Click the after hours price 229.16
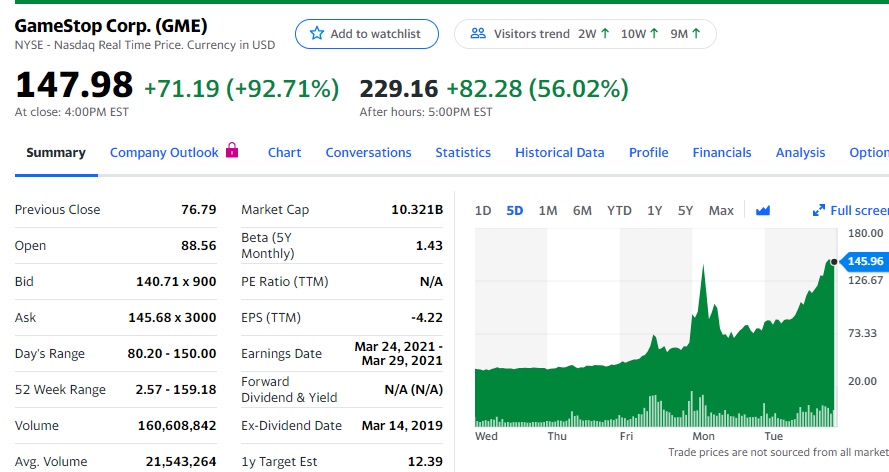The width and height of the screenshot is (889, 472). coord(399,89)
